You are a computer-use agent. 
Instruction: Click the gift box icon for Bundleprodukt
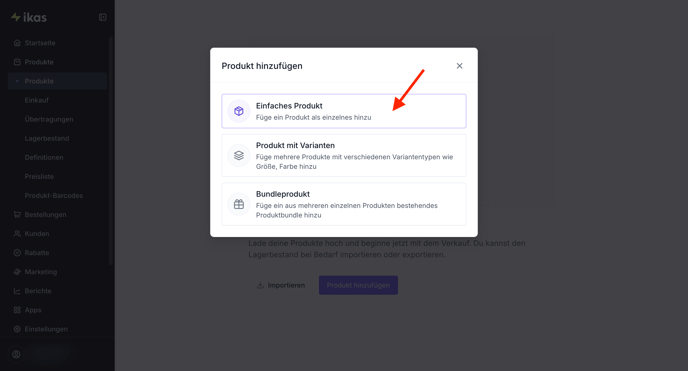tap(239, 204)
